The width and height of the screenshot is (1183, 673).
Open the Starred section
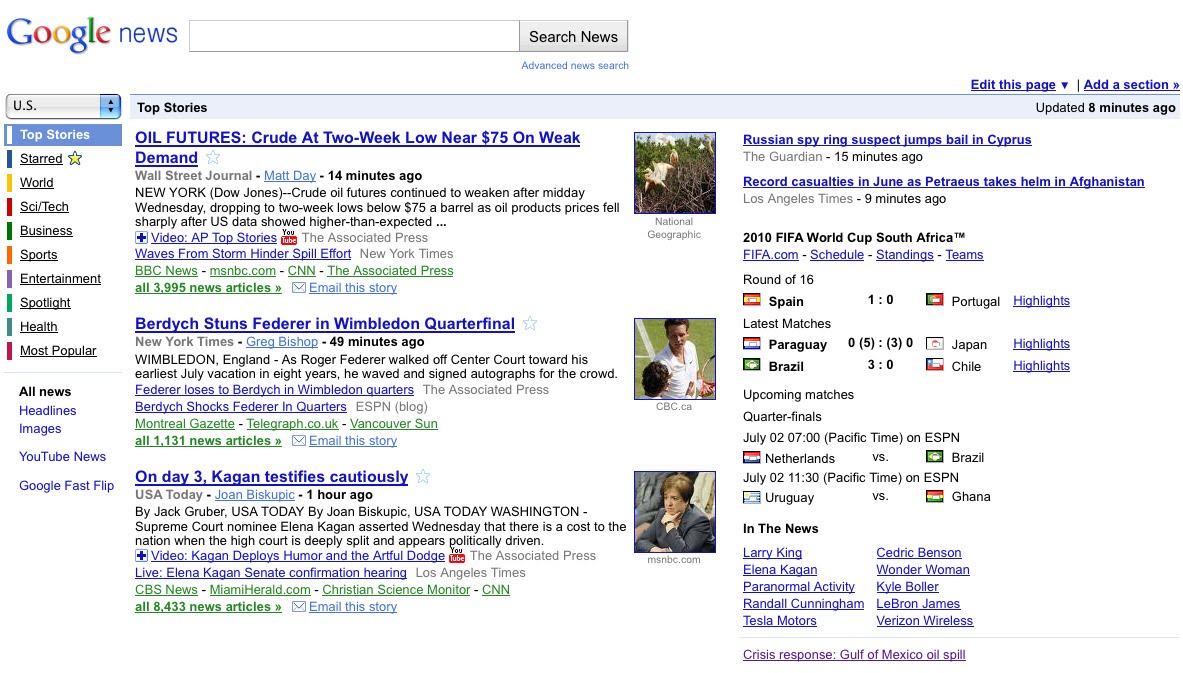(41, 158)
